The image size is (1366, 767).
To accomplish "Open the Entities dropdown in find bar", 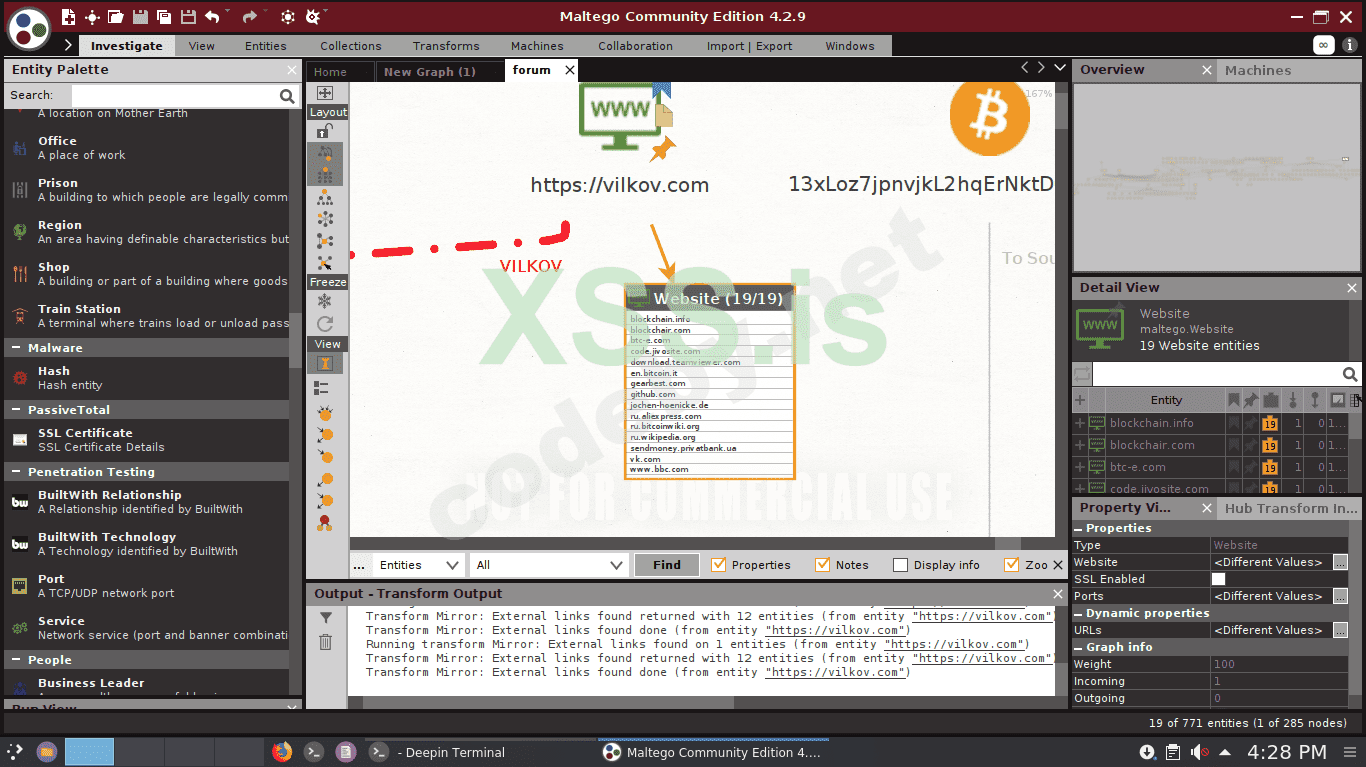I will click(419, 565).
